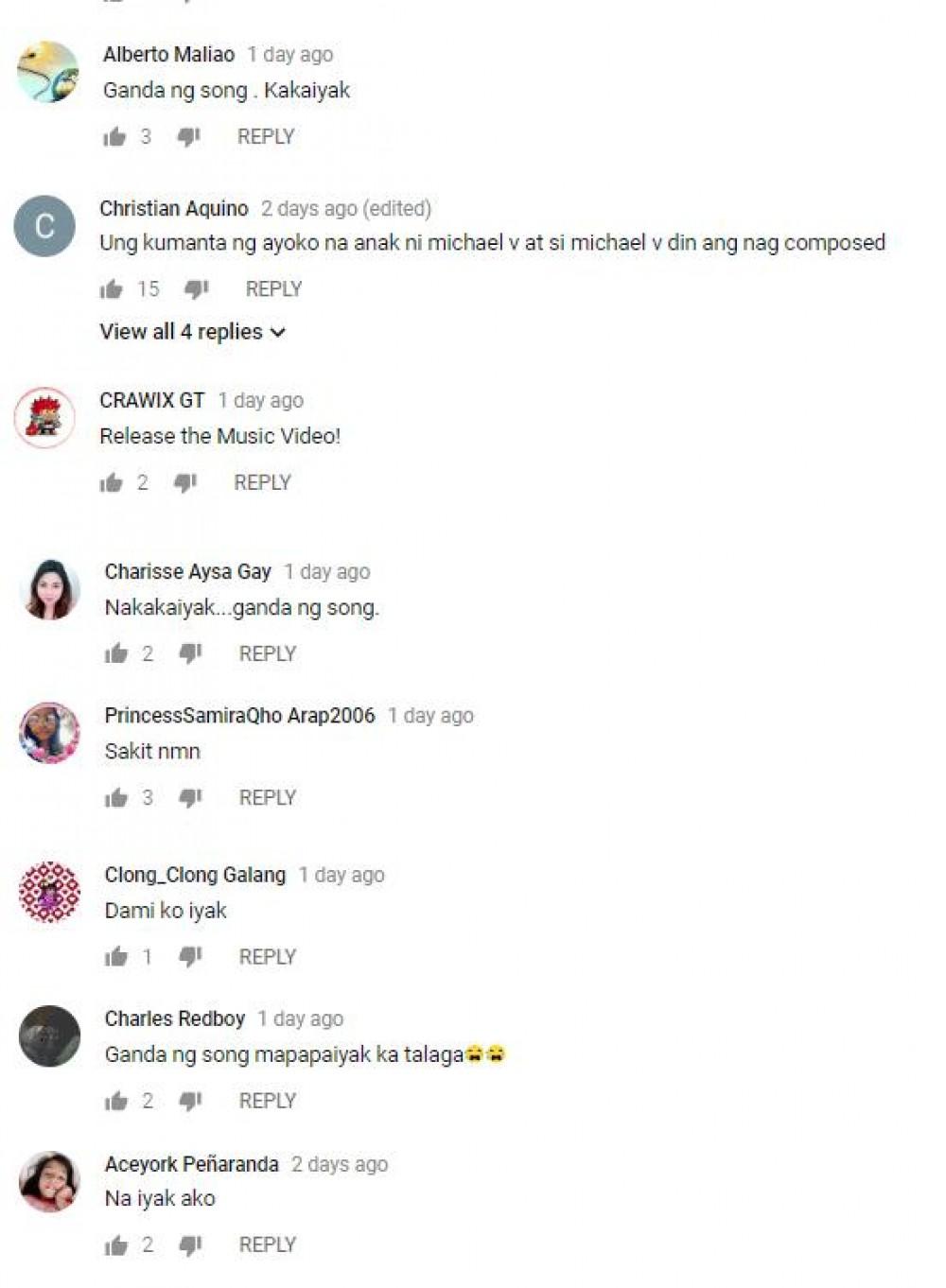This screenshot has height=1288, width=946.
Task: Open PrincessSamiraQho Arap2006 channel name
Action: coord(239,716)
